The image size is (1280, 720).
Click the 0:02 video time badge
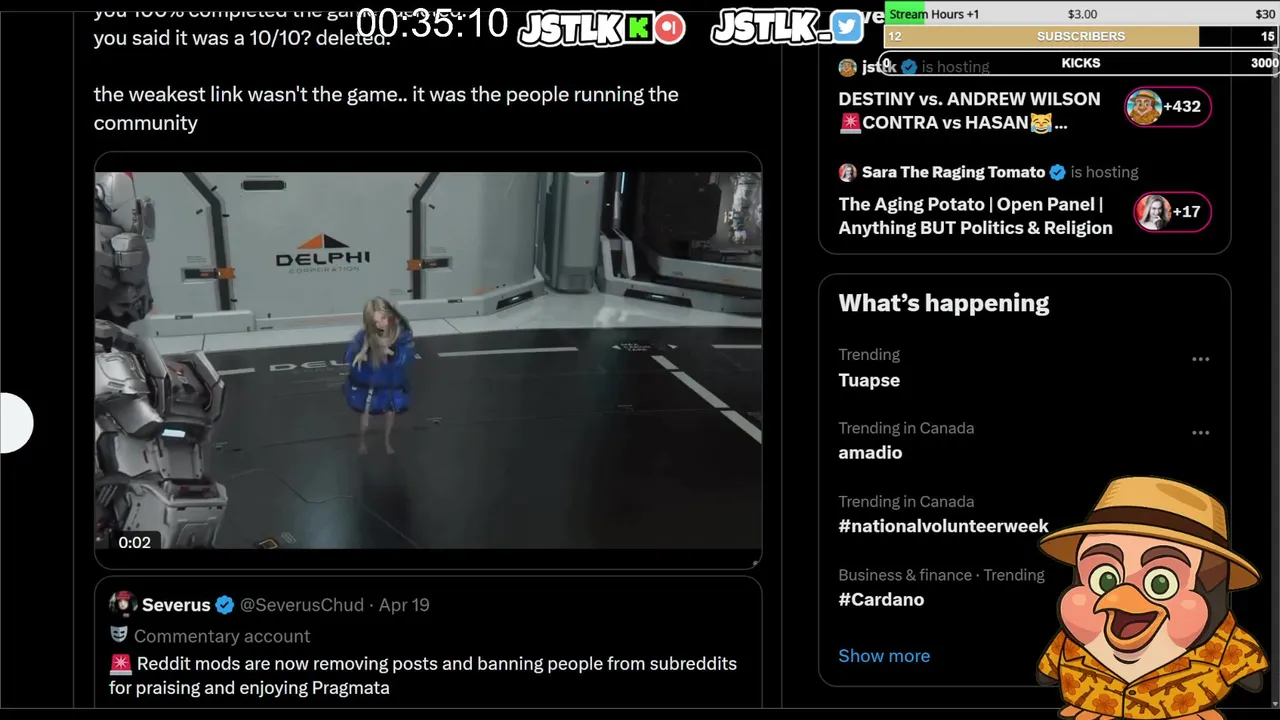point(134,542)
